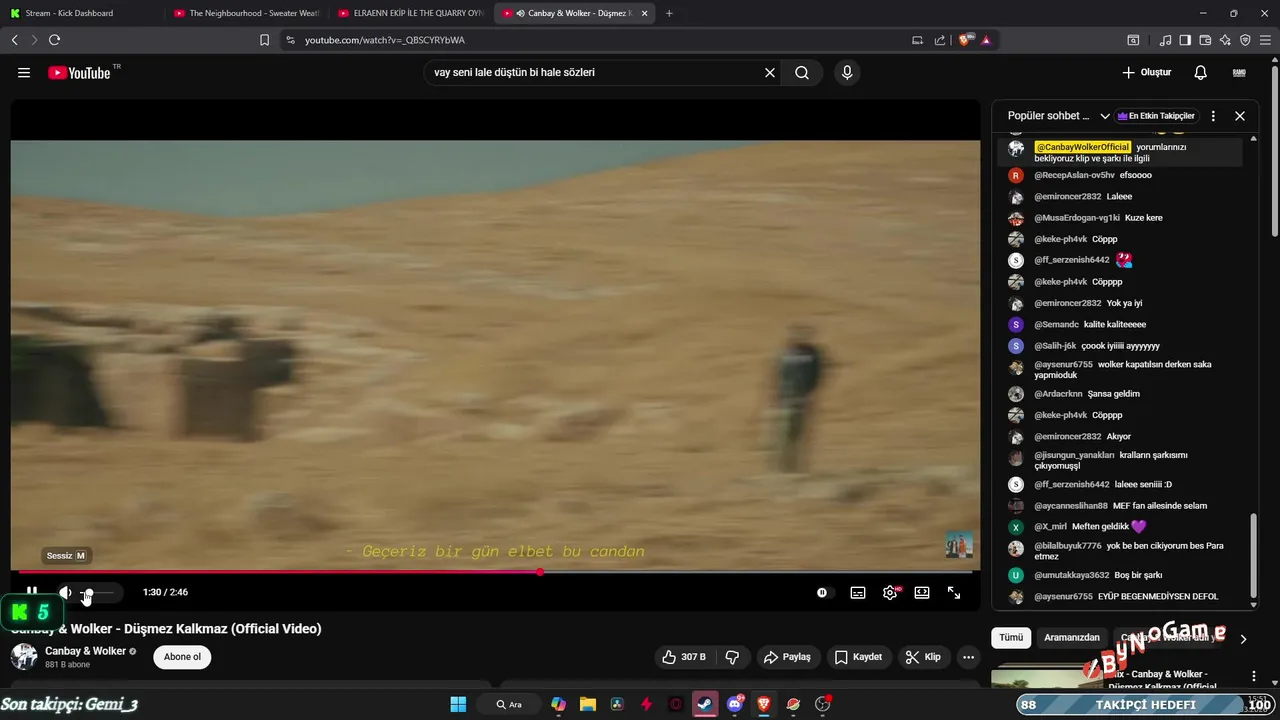Open the YouTube hamburger guide menu

pos(24,73)
